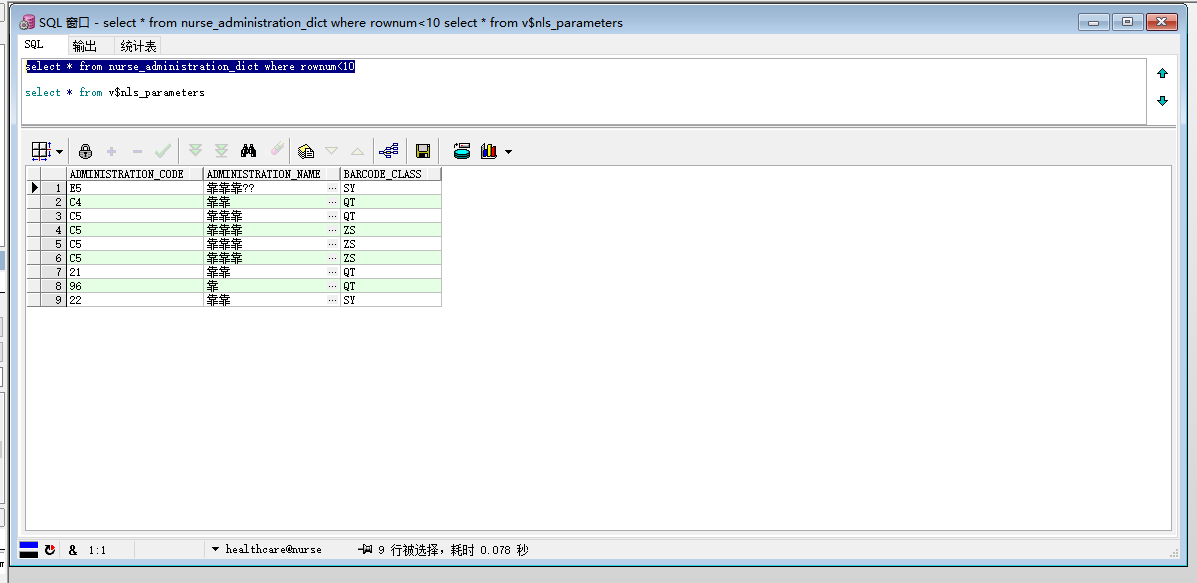1197x583 pixels.
Task: Click the BARCODE_CLASS cell QT in row 2
Action: (391, 202)
